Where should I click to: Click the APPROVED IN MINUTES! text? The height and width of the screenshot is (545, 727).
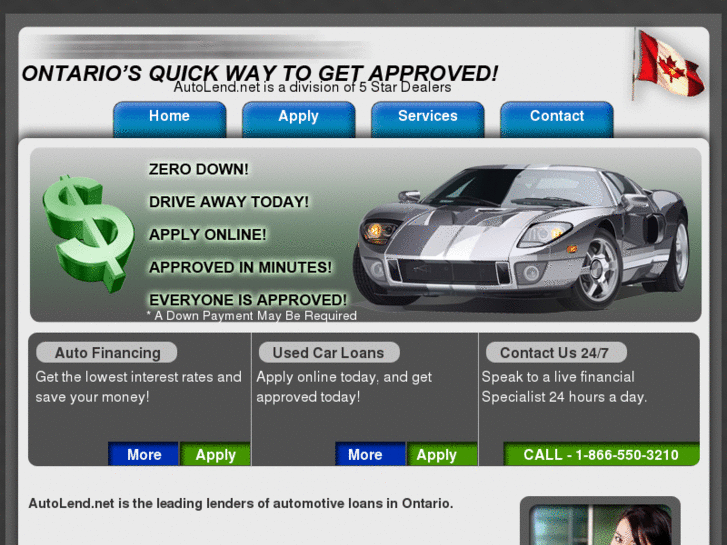[240, 267]
